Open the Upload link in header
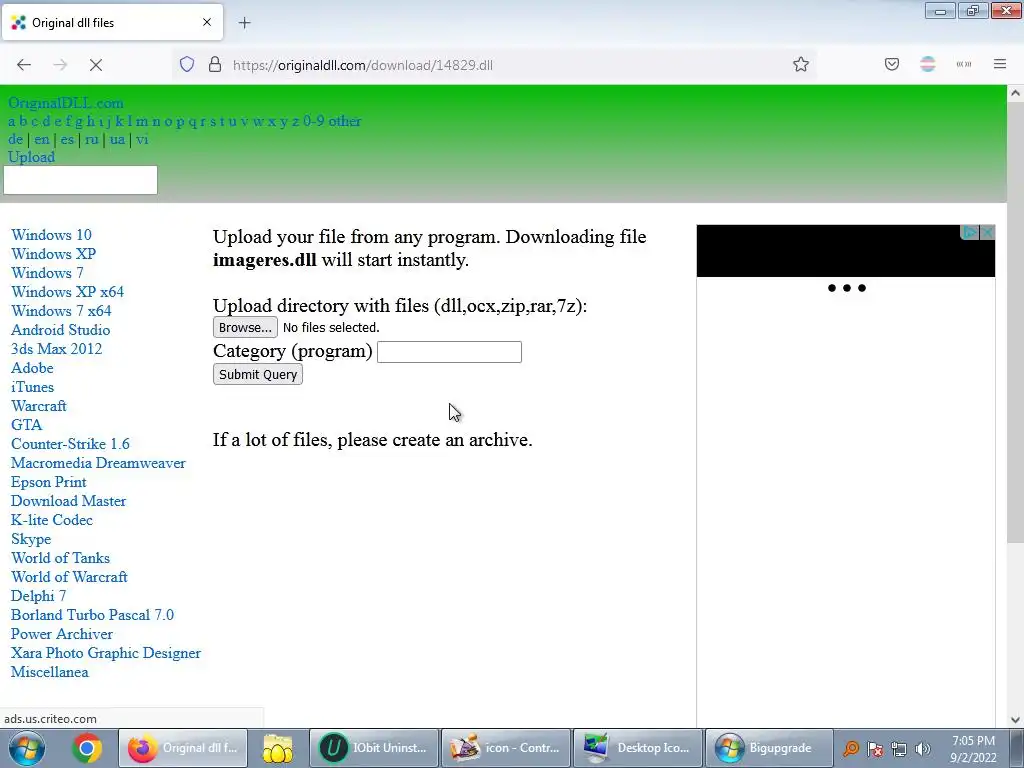The width and height of the screenshot is (1024, 768). 31,157
